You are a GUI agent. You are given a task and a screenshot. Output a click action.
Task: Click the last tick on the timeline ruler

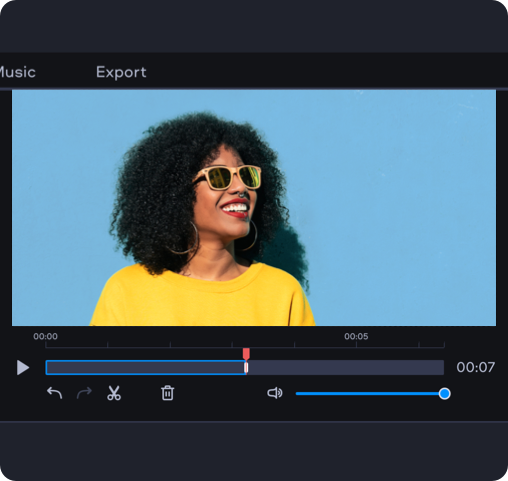click(444, 345)
